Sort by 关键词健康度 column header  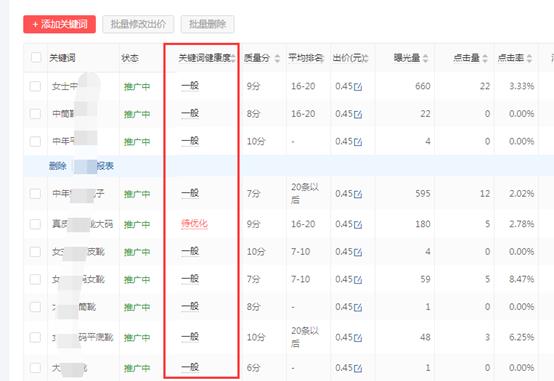(207, 58)
